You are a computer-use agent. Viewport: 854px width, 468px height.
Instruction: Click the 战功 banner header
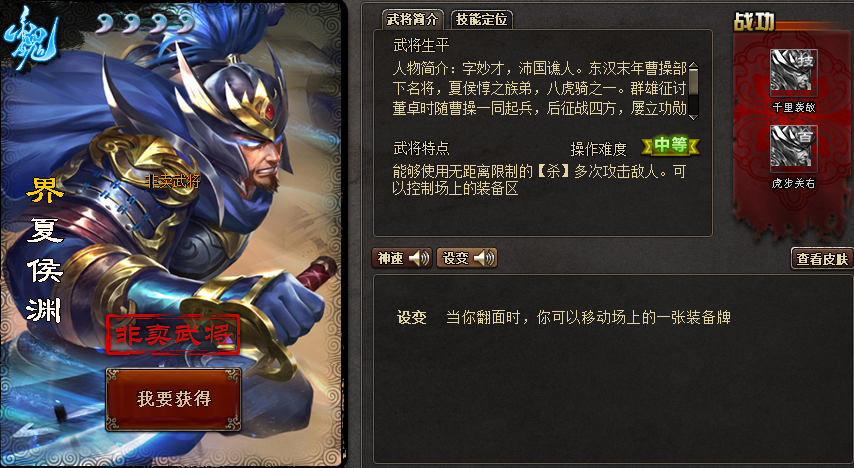tap(755, 22)
